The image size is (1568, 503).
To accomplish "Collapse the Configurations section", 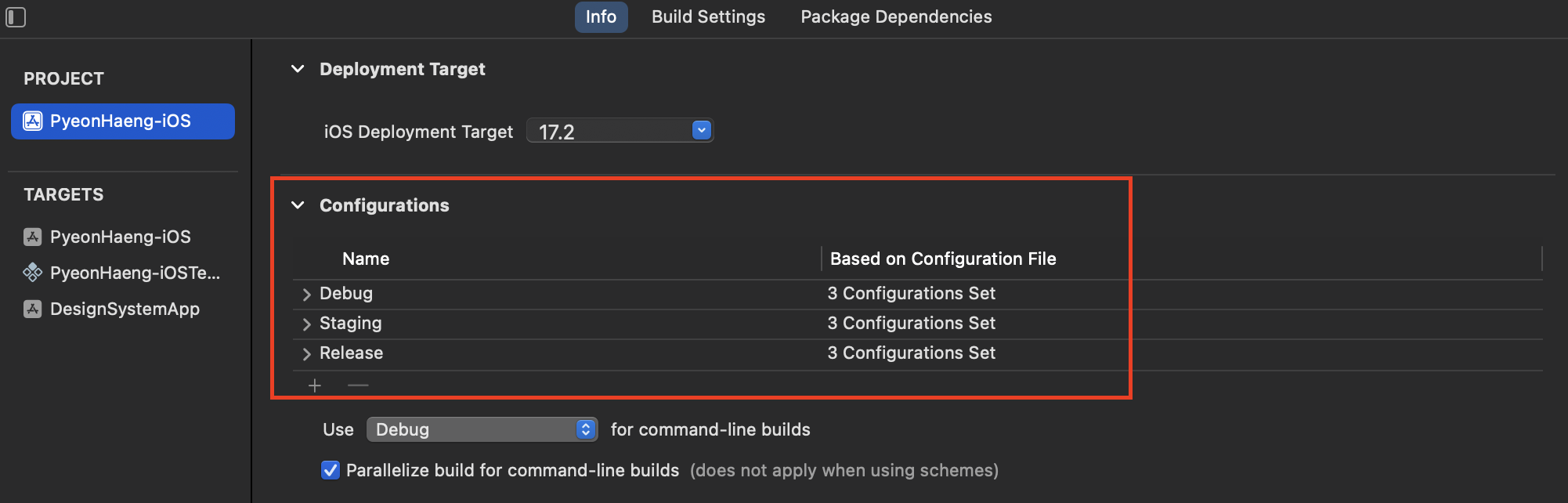I will pos(298,205).
